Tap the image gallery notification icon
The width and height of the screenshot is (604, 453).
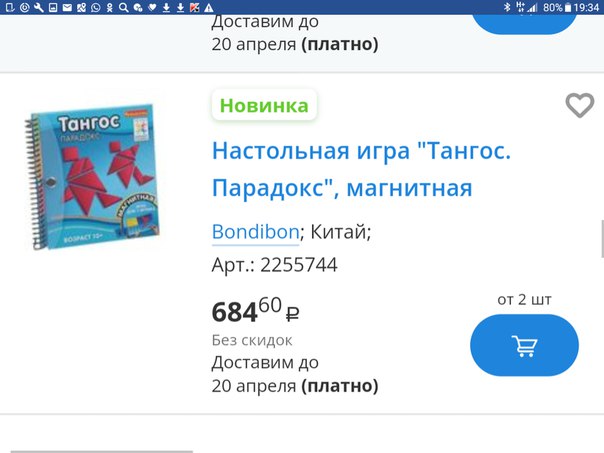(53, 7)
